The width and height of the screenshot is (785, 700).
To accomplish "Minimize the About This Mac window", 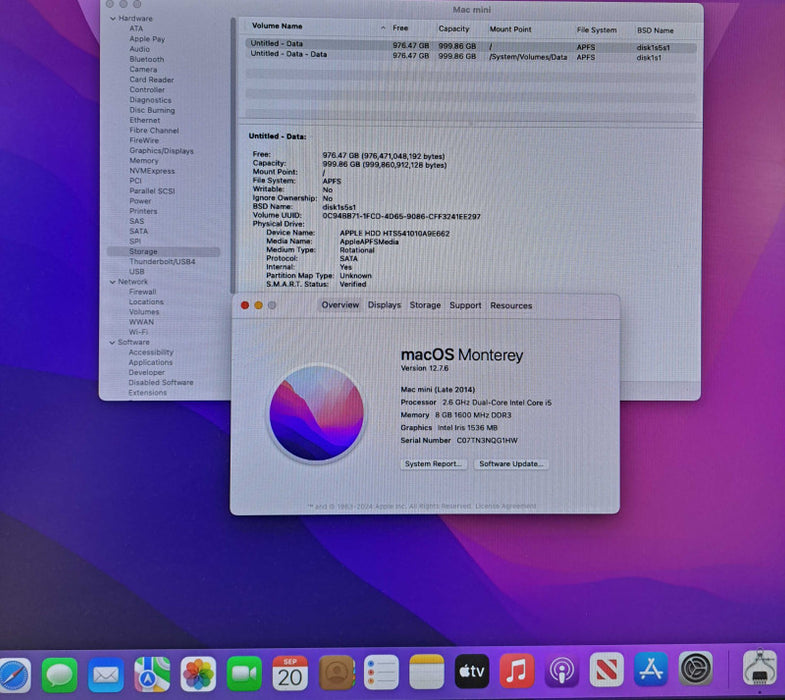I will pyautogui.click(x=258, y=305).
